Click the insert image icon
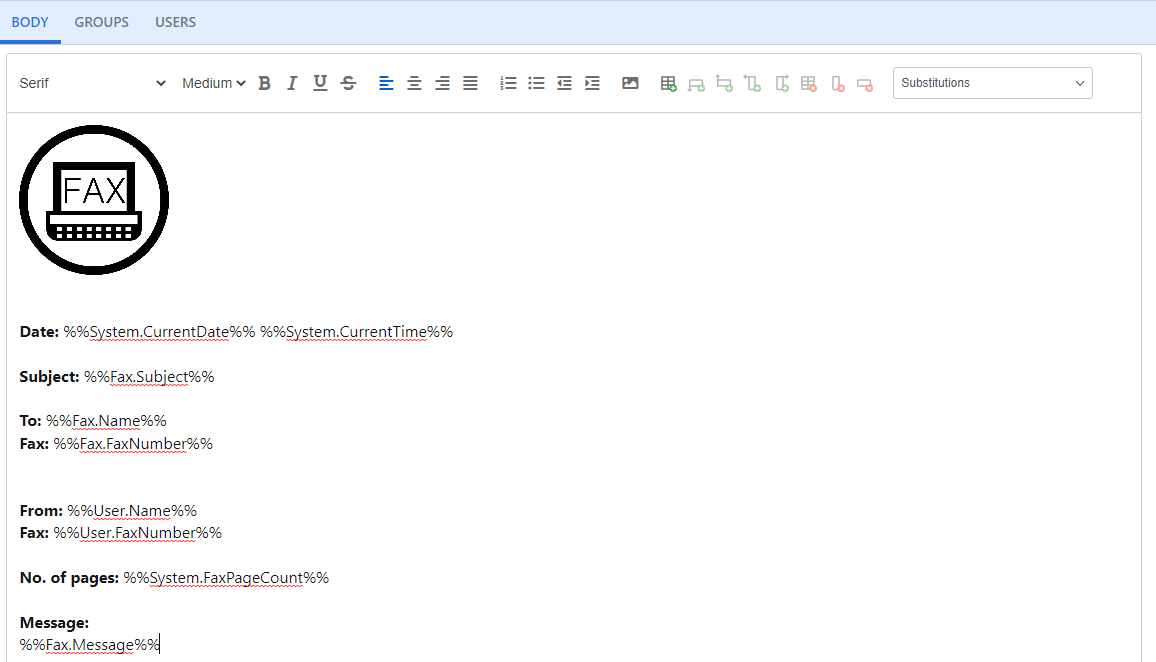The image size is (1156, 662). tap(630, 83)
